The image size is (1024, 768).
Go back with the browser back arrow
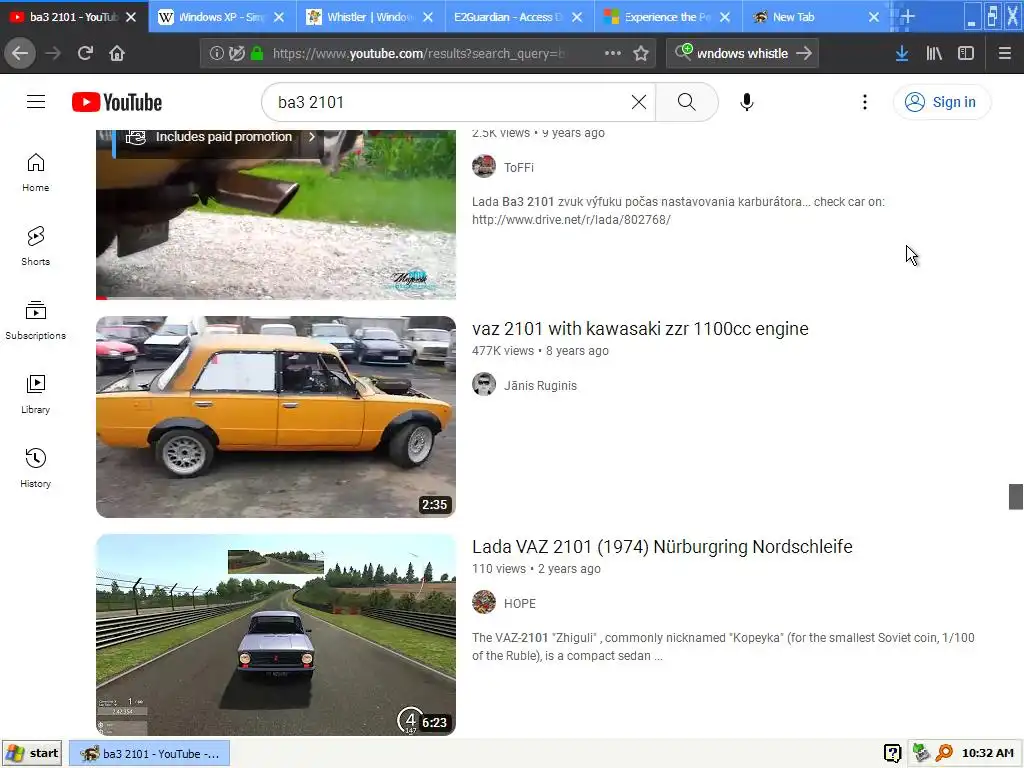pos(20,53)
